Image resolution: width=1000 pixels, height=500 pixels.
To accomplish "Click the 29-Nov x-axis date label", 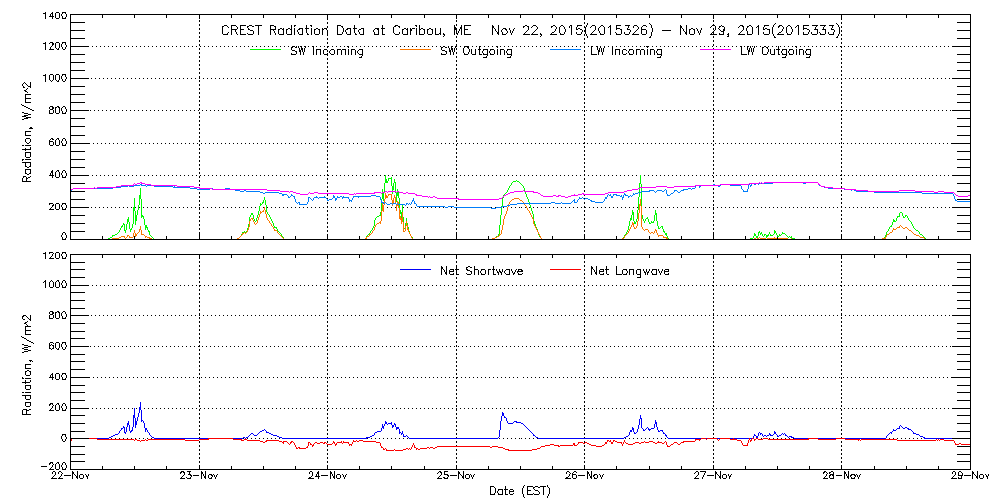I will [968, 476].
